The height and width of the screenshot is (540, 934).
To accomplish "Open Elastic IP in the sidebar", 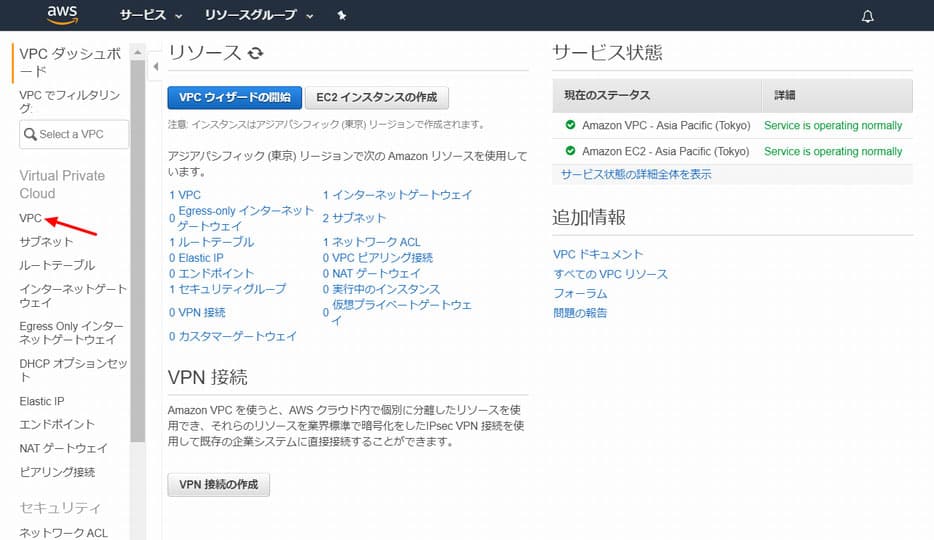I will point(42,401).
